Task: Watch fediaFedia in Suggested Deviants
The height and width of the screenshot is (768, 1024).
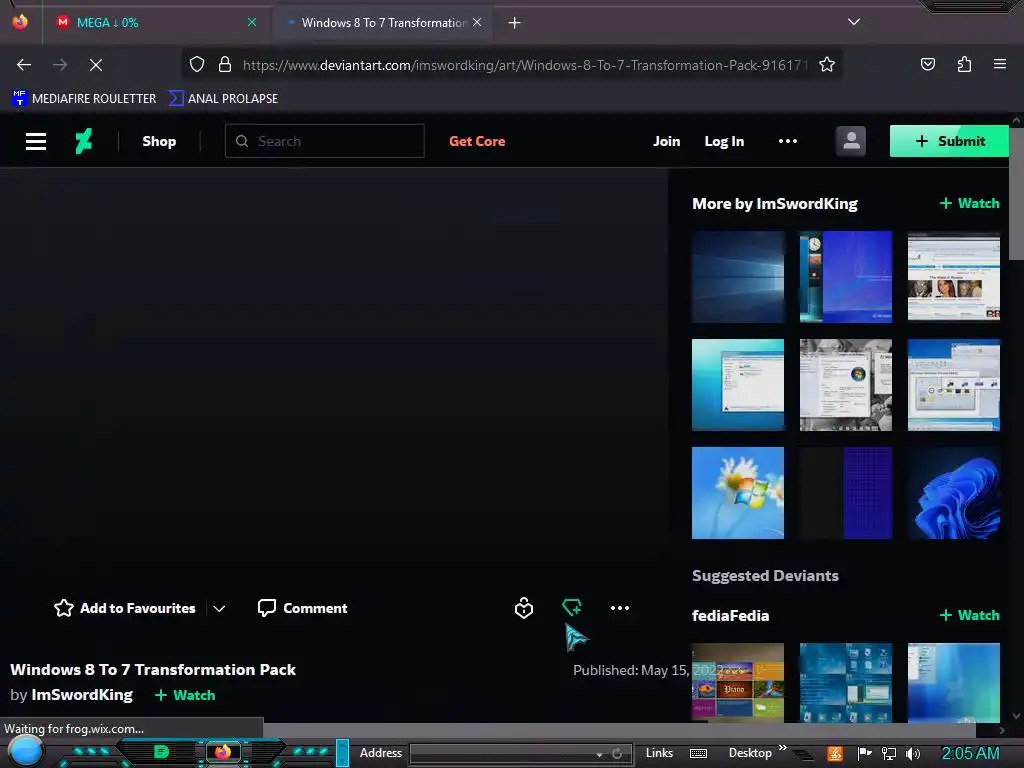Action: (969, 615)
